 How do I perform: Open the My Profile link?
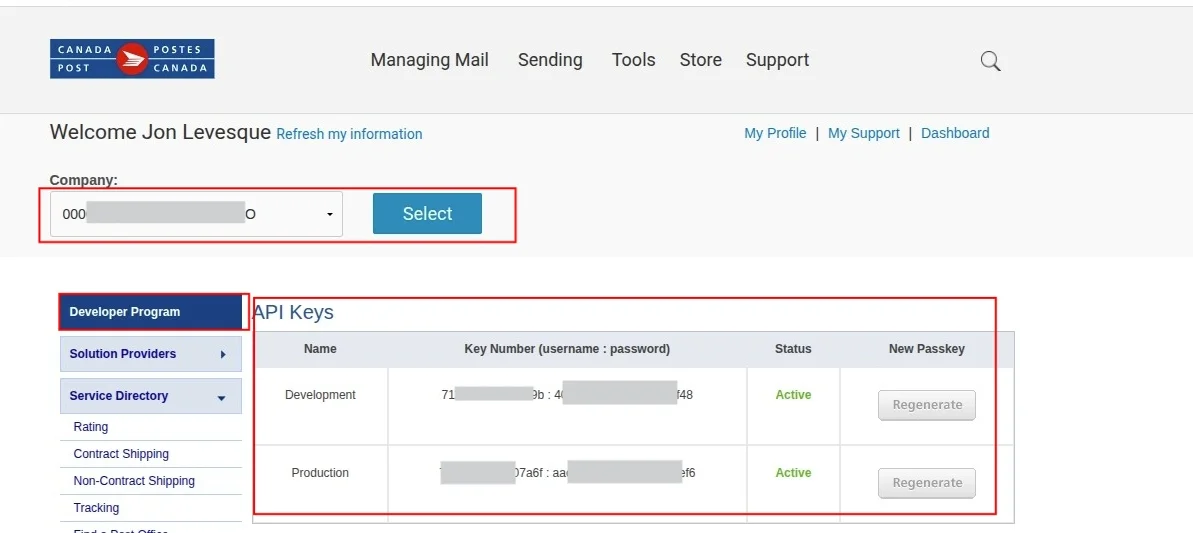[x=775, y=133]
